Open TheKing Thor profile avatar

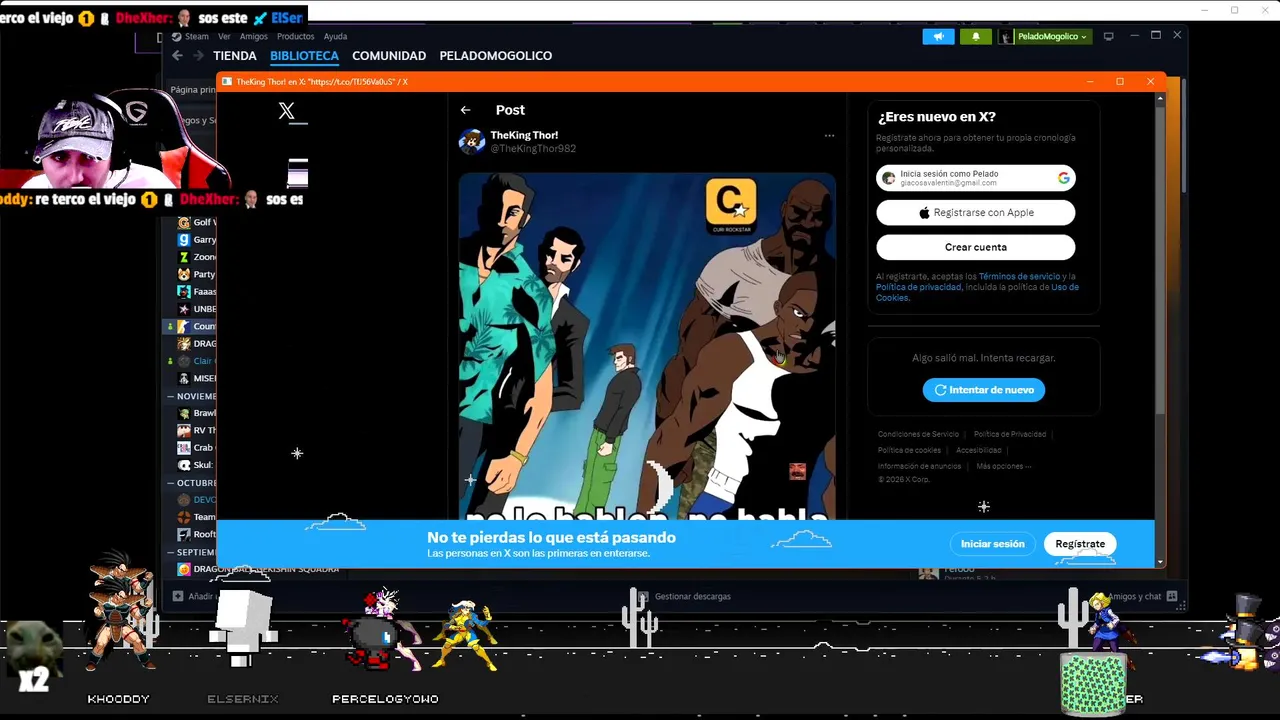[472, 141]
